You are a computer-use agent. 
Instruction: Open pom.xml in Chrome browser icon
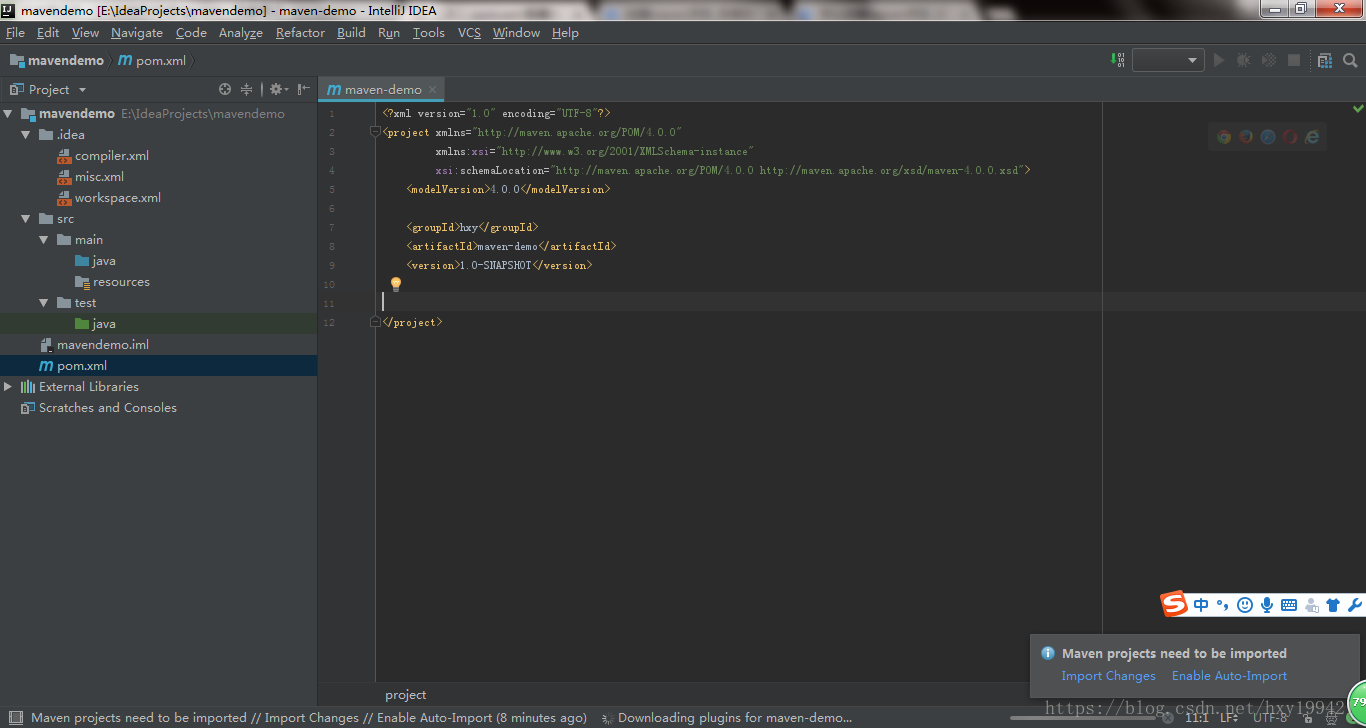[x=1224, y=137]
